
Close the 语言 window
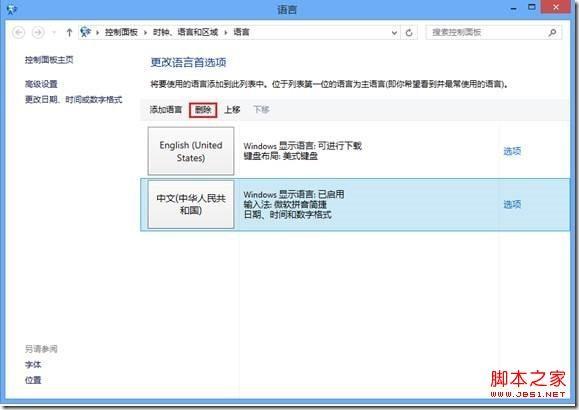555,7
